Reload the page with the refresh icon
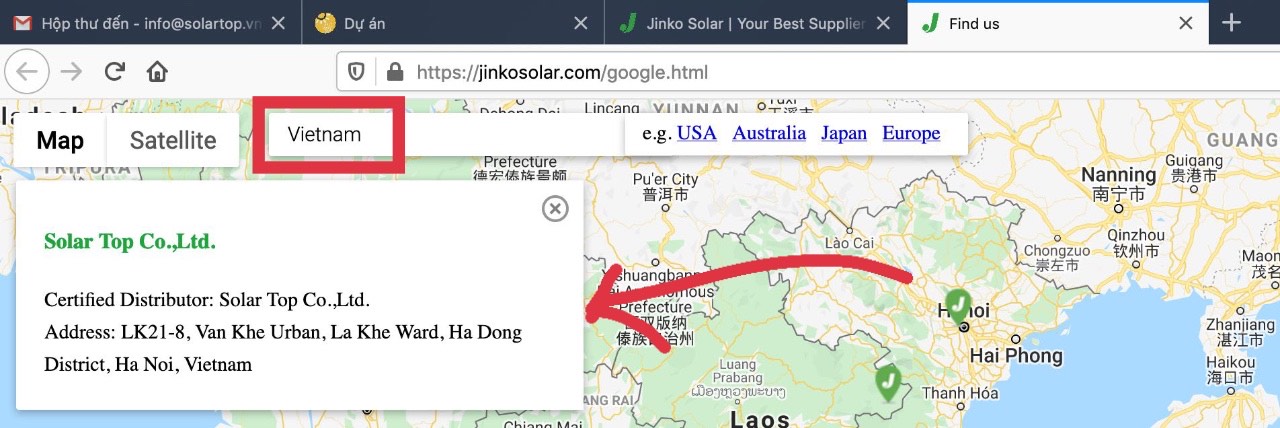The height and width of the screenshot is (428, 1280). tap(115, 71)
